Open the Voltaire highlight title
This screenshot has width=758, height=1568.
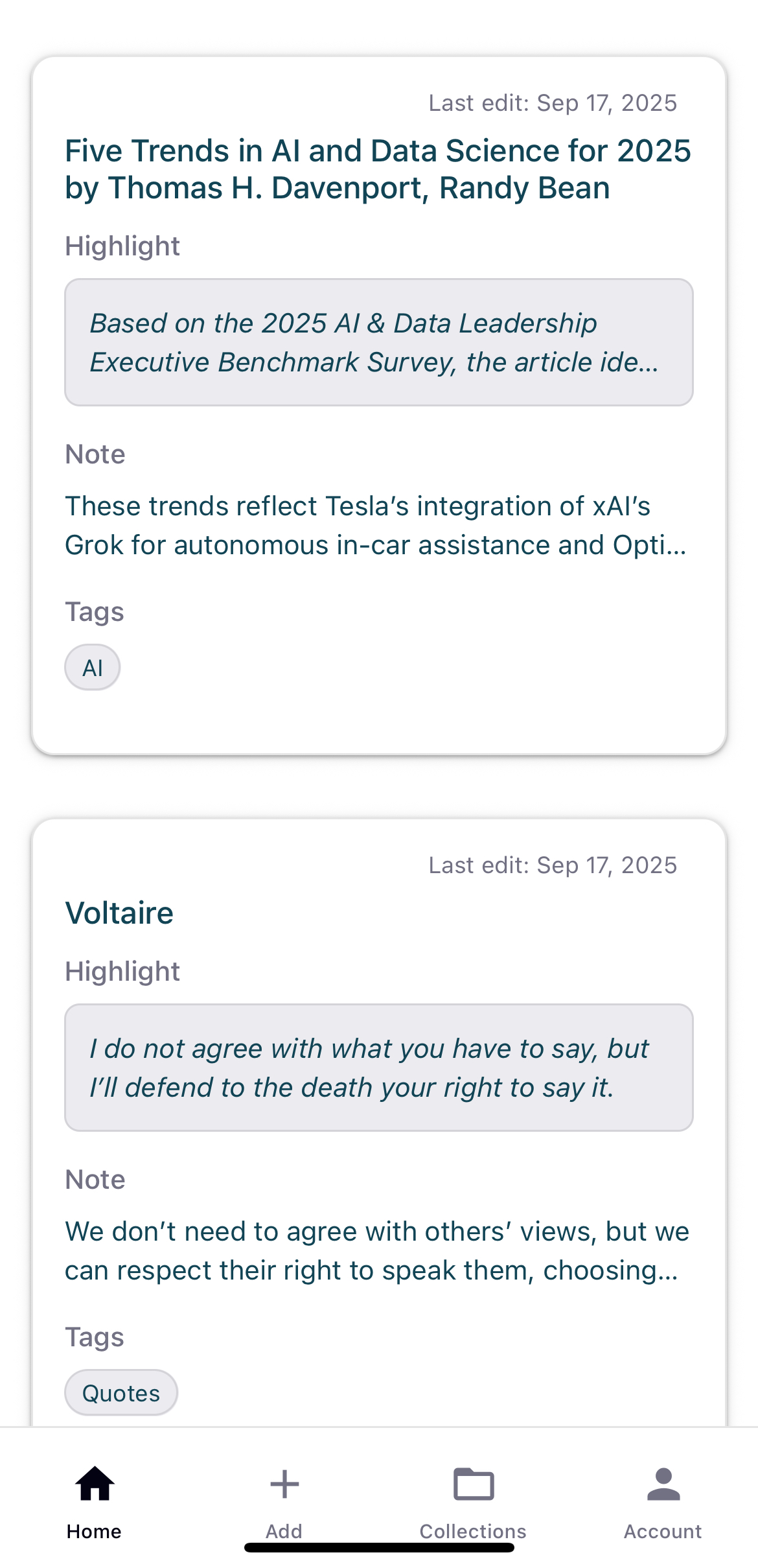120,913
